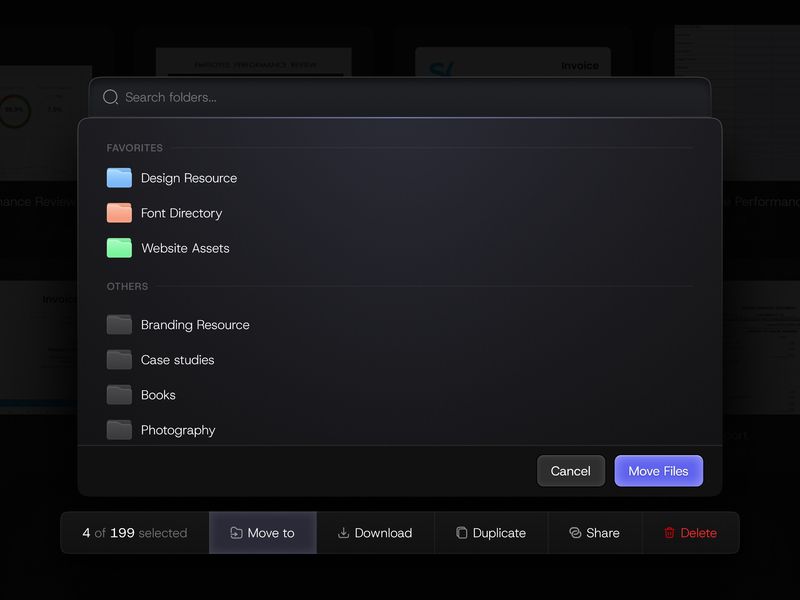Click the Duplicate toolbar button

pyautogui.click(x=491, y=533)
